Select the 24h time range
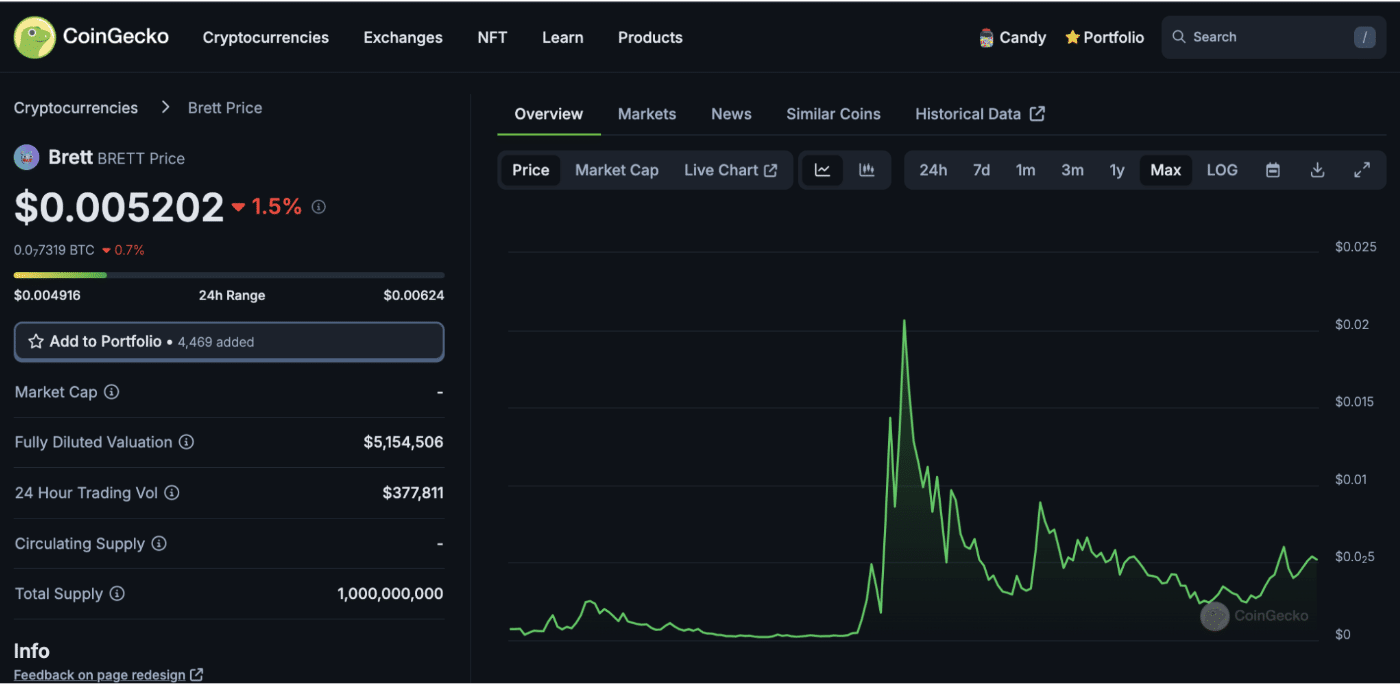This screenshot has width=1400, height=684. [933, 170]
